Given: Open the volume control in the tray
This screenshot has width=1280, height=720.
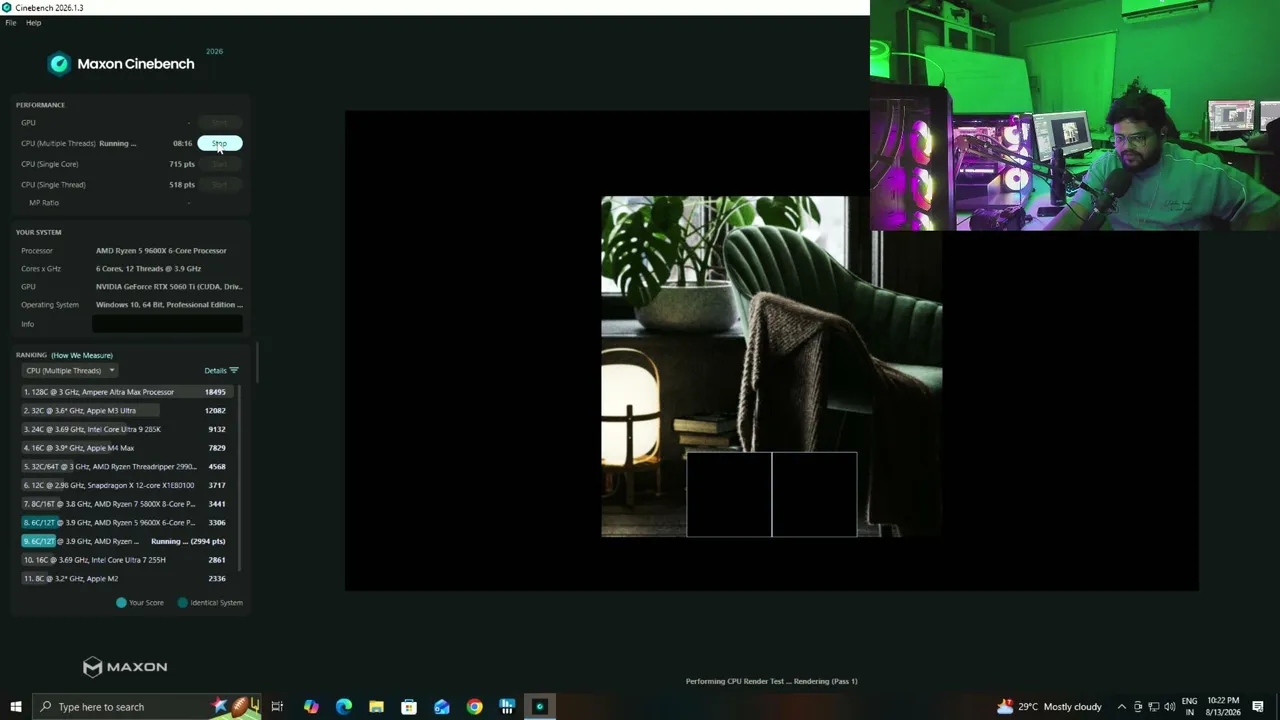Looking at the screenshot, I should (x=1170, y=707).
